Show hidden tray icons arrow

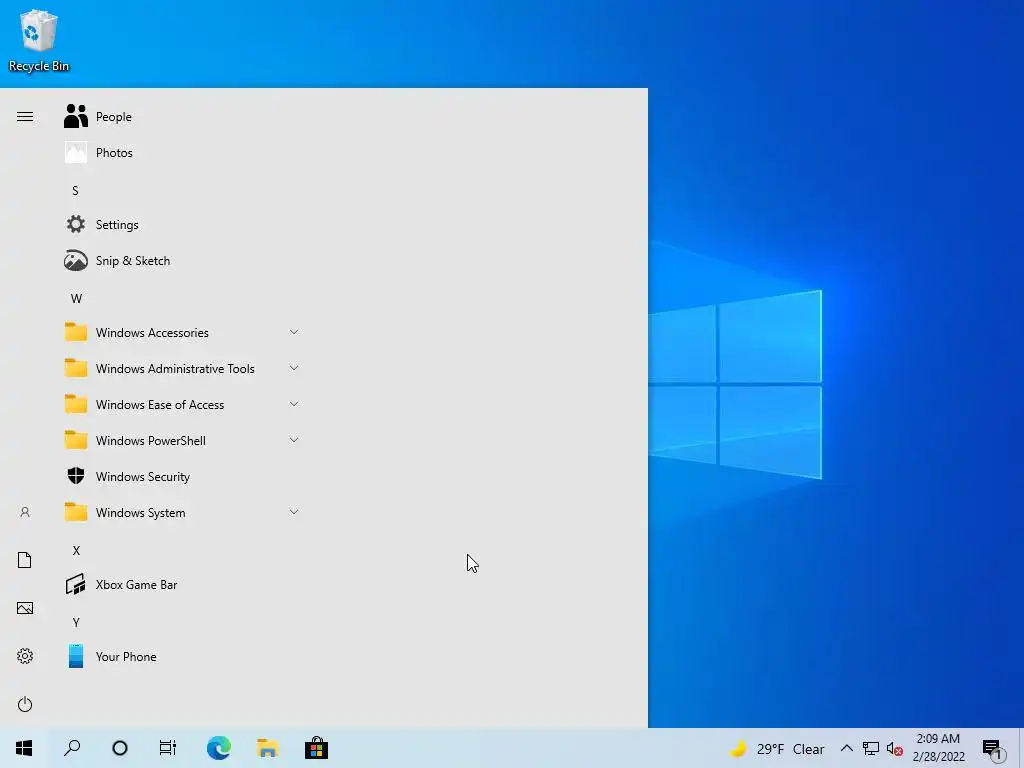pos(846,748)
